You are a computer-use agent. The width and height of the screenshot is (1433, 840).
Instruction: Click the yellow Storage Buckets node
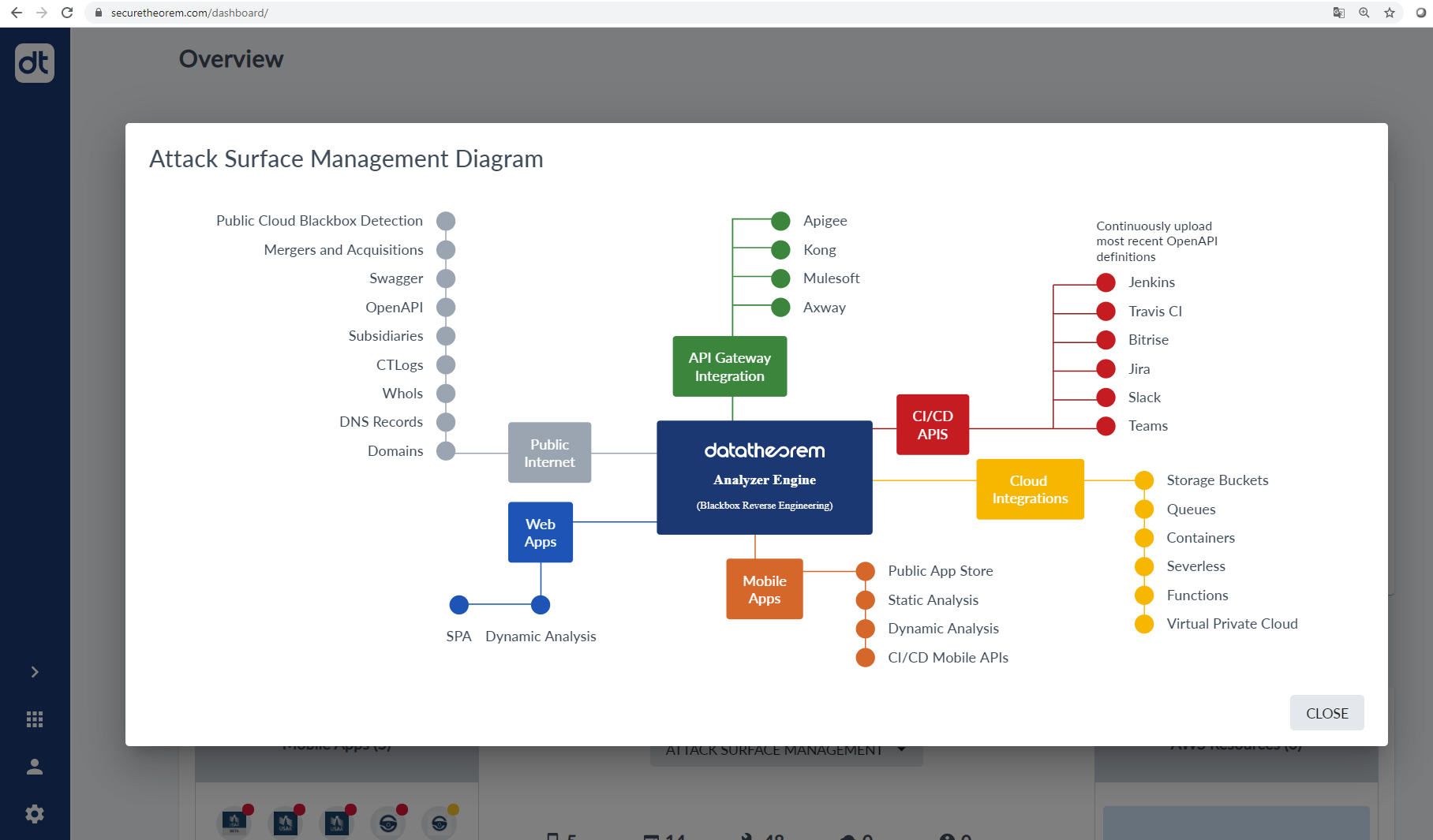click(1144, 480)
